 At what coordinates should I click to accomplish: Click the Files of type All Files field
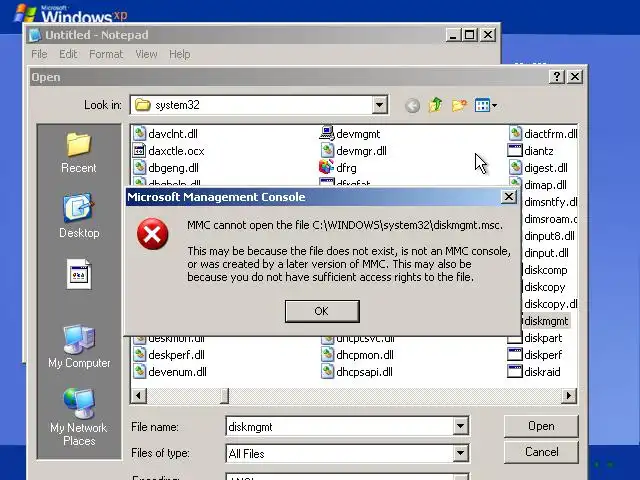(340, 453)
